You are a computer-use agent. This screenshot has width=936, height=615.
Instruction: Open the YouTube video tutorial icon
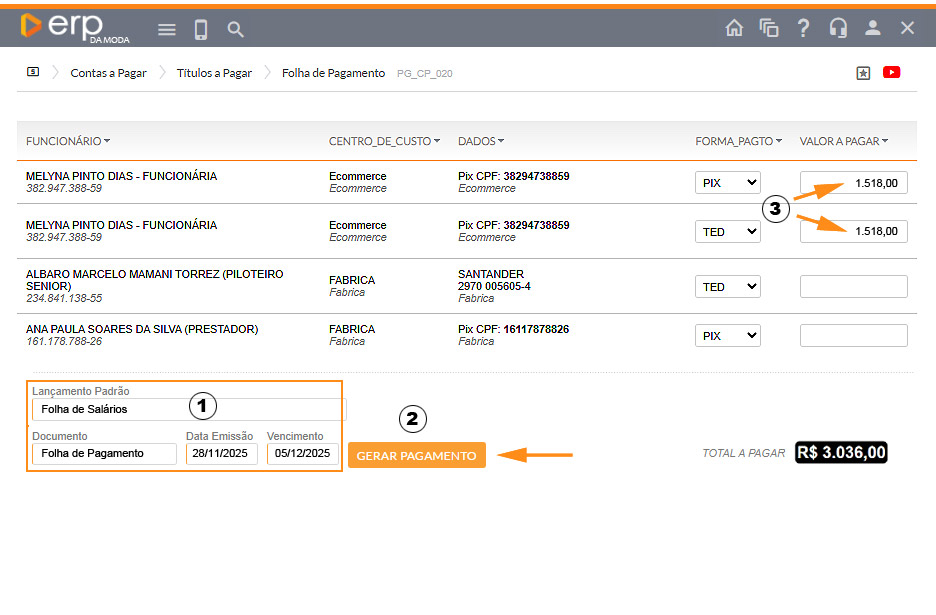point(891,72)
